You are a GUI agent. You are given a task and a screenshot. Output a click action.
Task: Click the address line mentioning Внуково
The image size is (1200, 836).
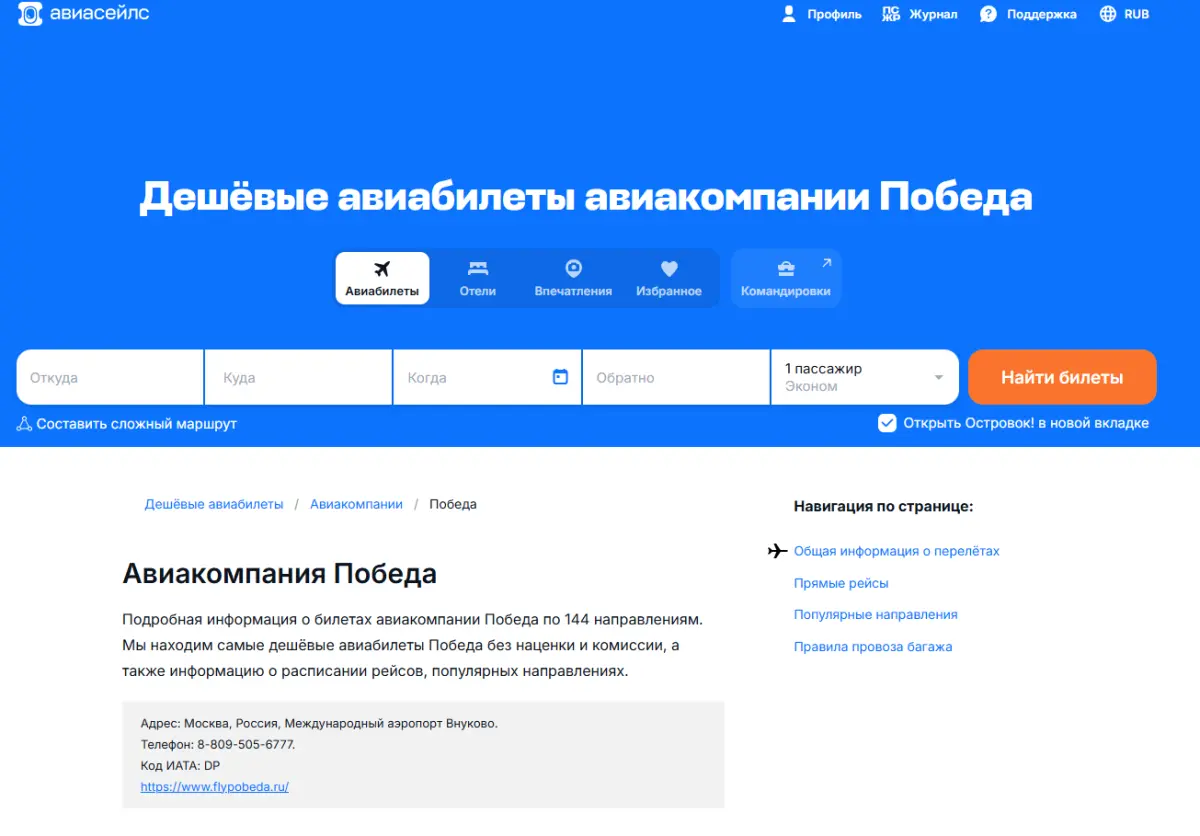pyautogui.click(x=319, y=723)
